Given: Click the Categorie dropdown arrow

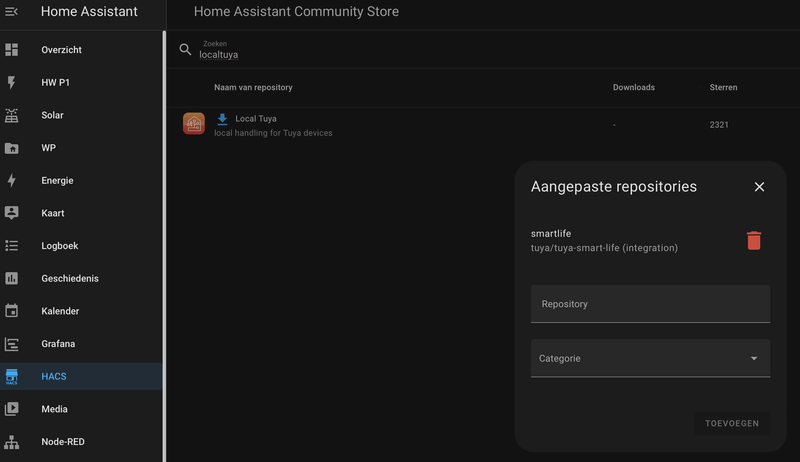Looking at the screenshot, I should pyautogui.click(x=754, y=358).
